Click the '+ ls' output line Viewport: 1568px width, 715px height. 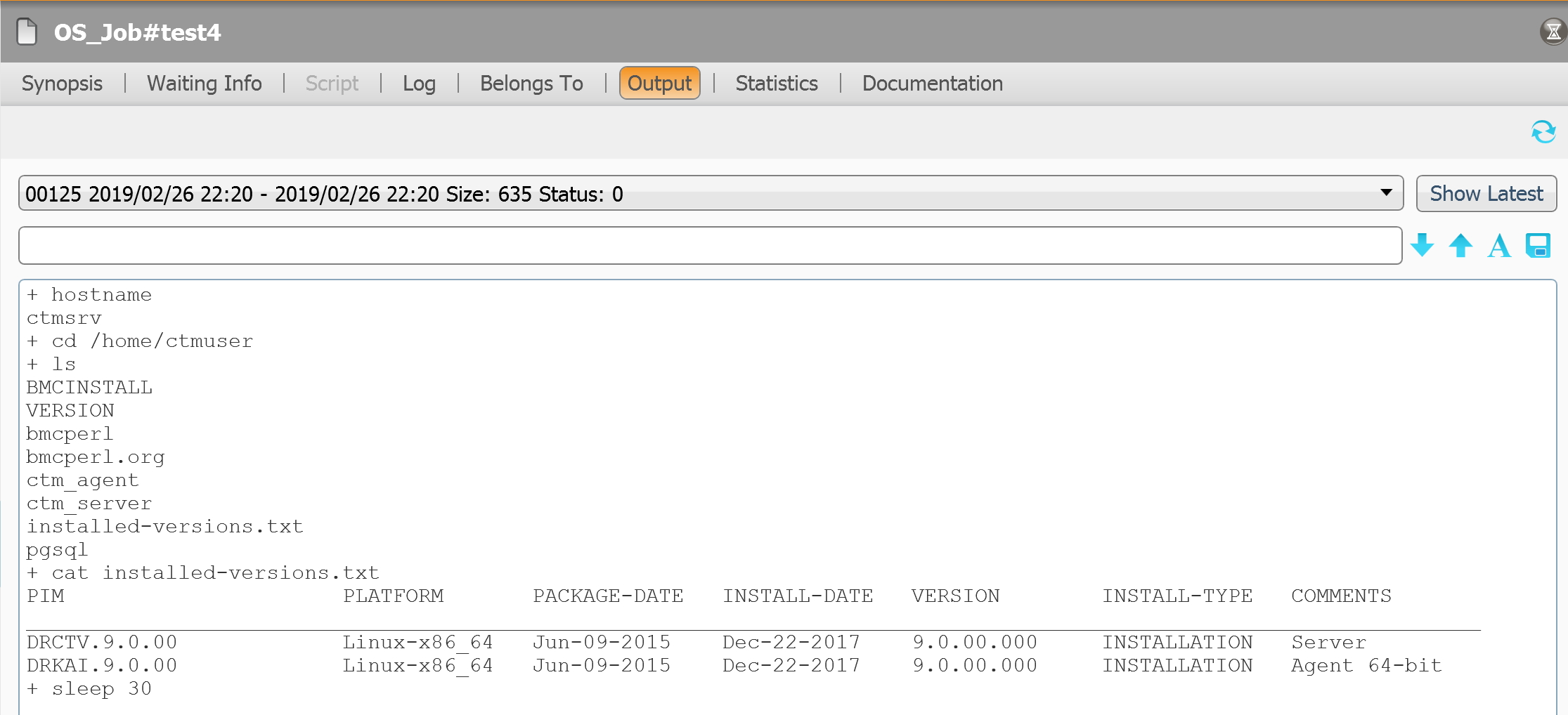[x=51, y=364]
